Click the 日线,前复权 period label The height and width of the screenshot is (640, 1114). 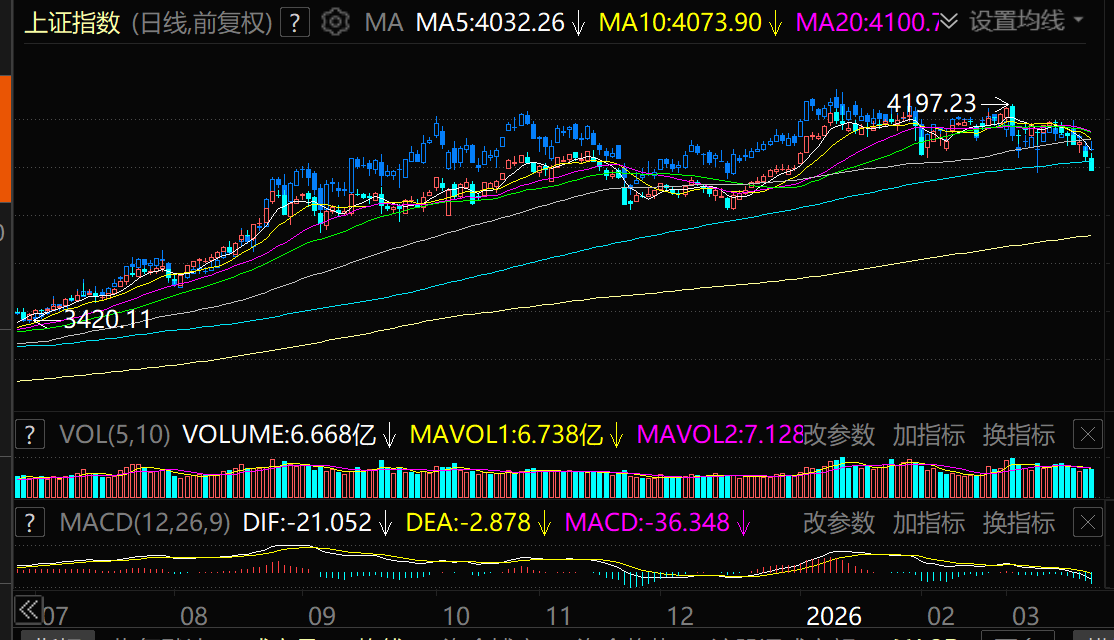(201, 22)
